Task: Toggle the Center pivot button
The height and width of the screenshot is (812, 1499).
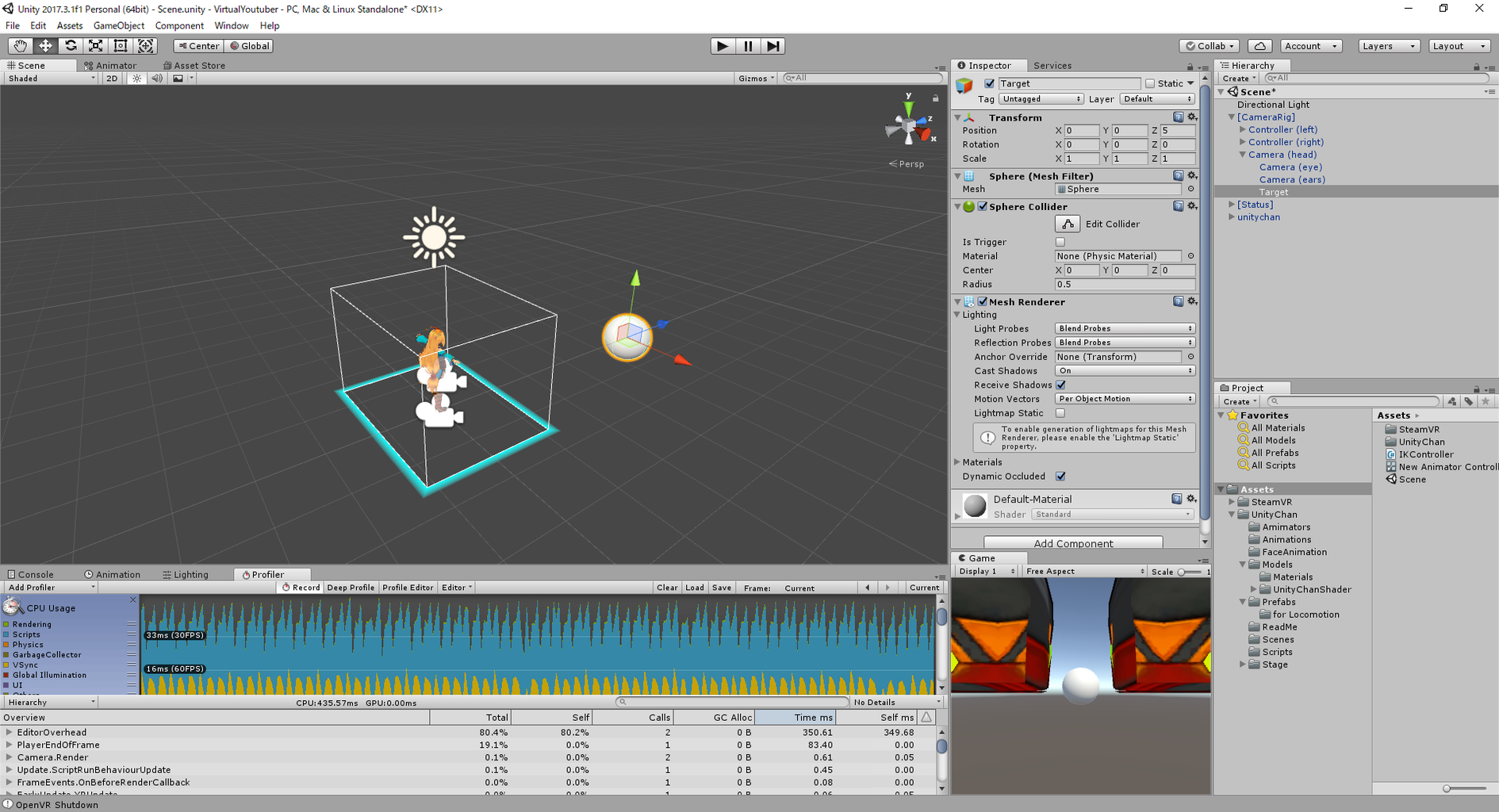Action: 198,46
